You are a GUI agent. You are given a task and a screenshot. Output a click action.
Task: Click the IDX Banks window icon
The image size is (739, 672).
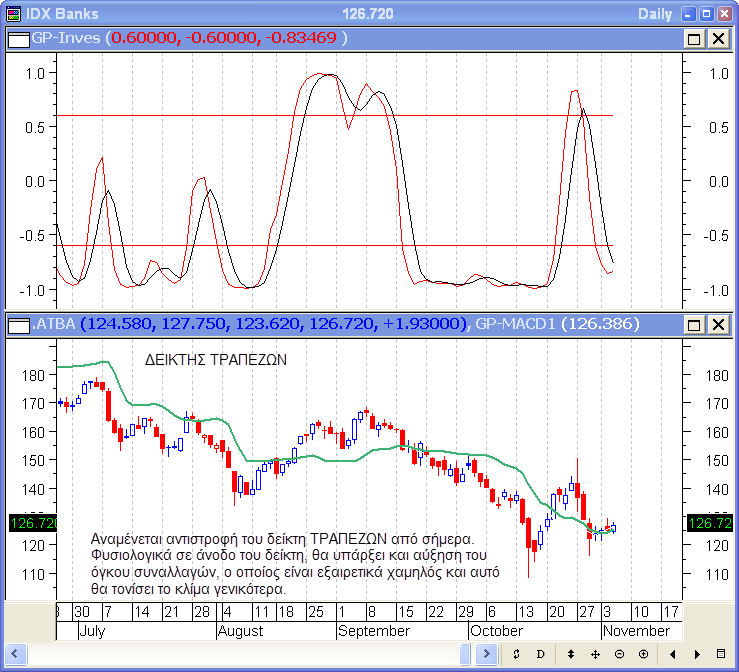pyautogui.click(x=14, y=13)
